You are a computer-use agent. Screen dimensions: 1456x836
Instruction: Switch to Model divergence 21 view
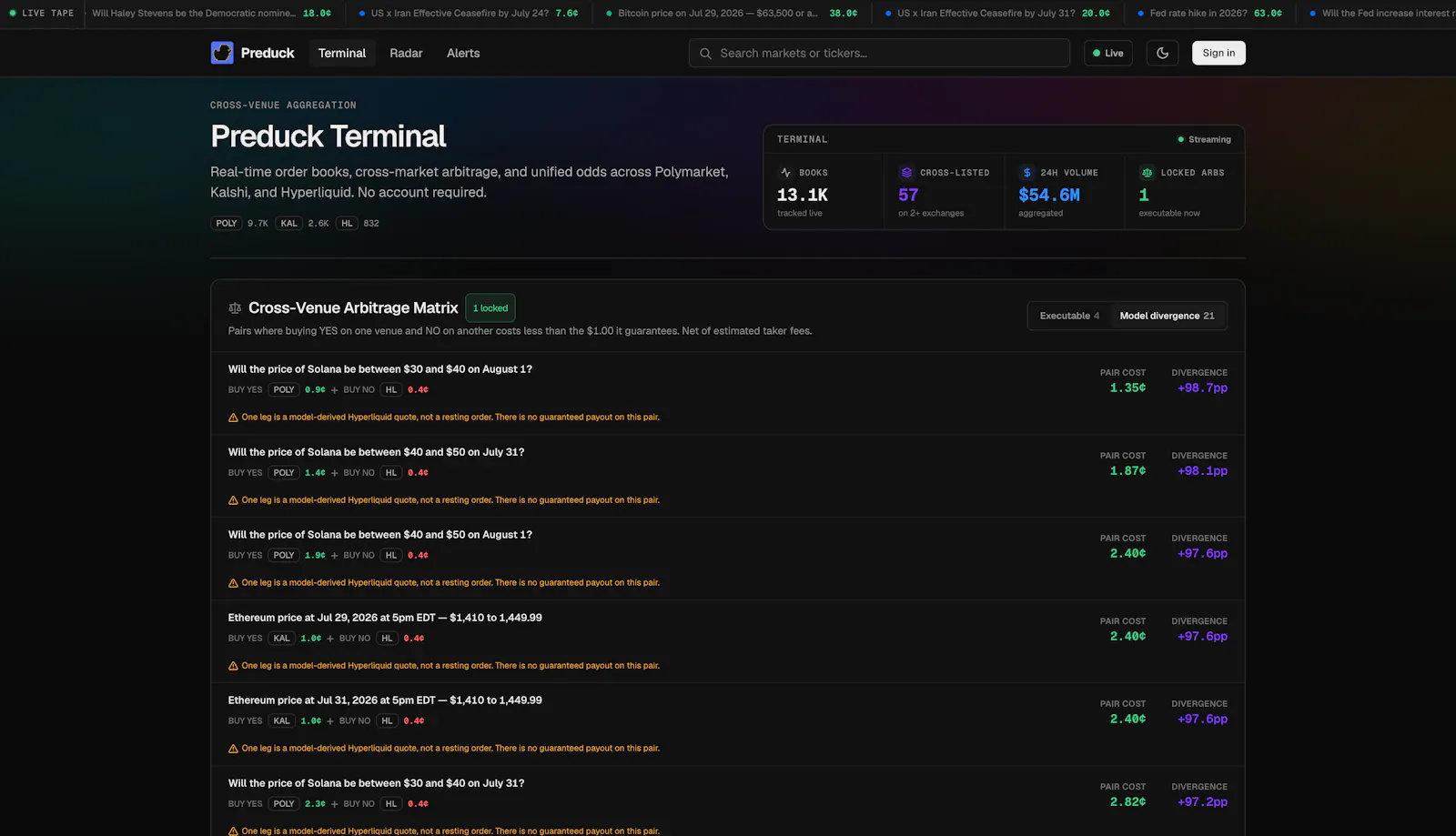pyautogui.click(x=1167, y=316)
